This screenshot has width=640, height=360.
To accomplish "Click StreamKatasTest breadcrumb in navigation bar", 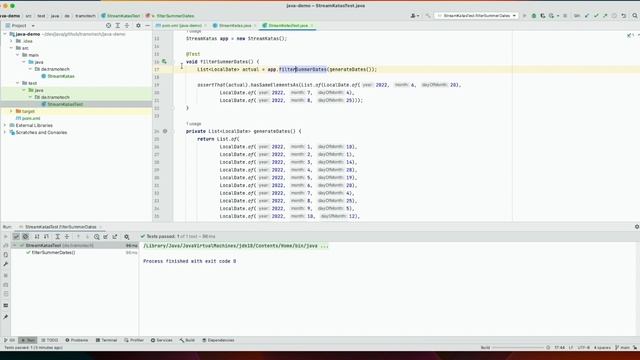I will [x=120, y=16].
